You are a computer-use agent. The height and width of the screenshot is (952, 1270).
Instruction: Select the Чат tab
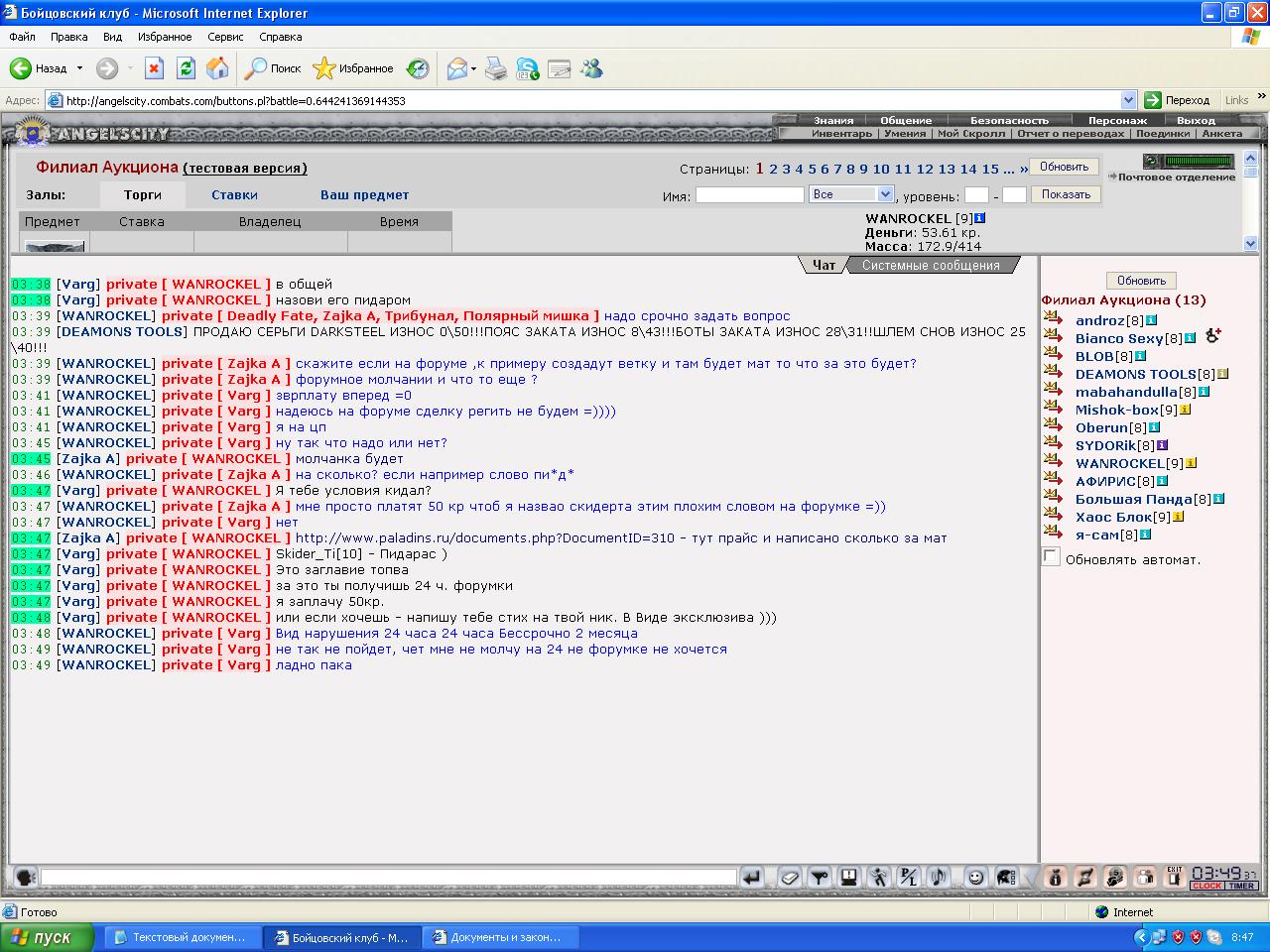[x=824, y=265]
